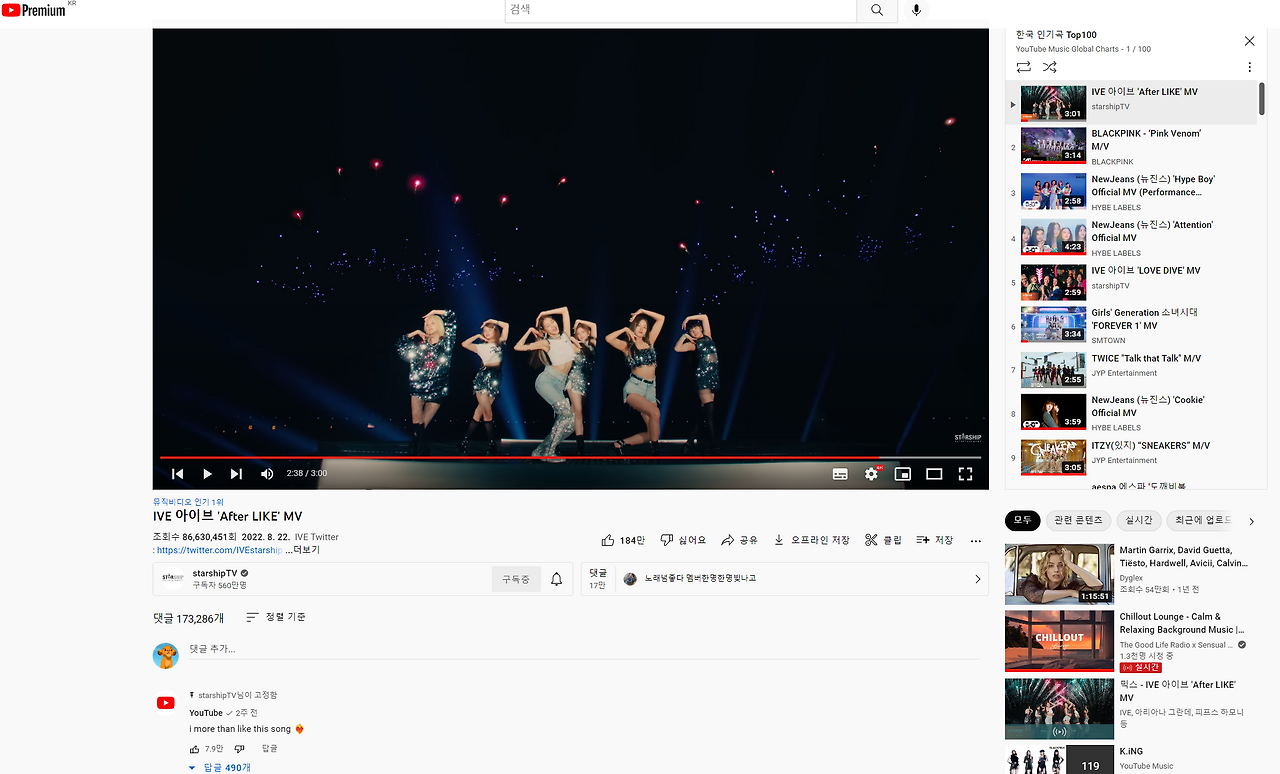Switch to miniplayer mode

tap(902, 474)
